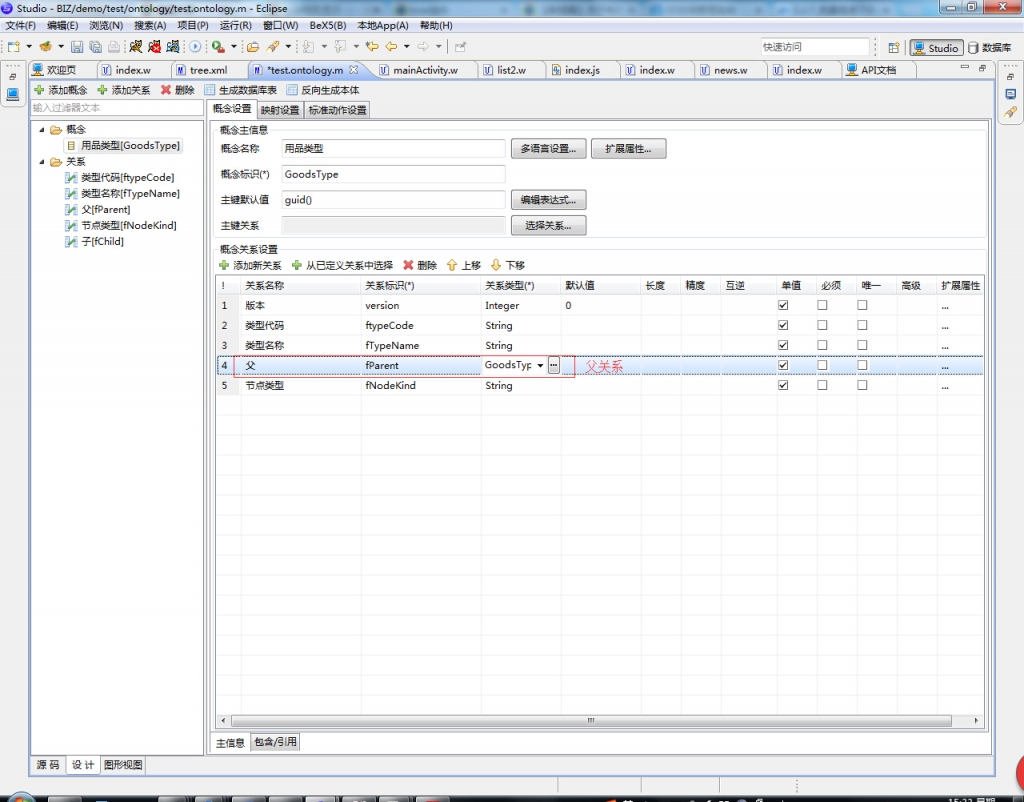
Task: Click the New file wizard icon
Action: point(14,47)
